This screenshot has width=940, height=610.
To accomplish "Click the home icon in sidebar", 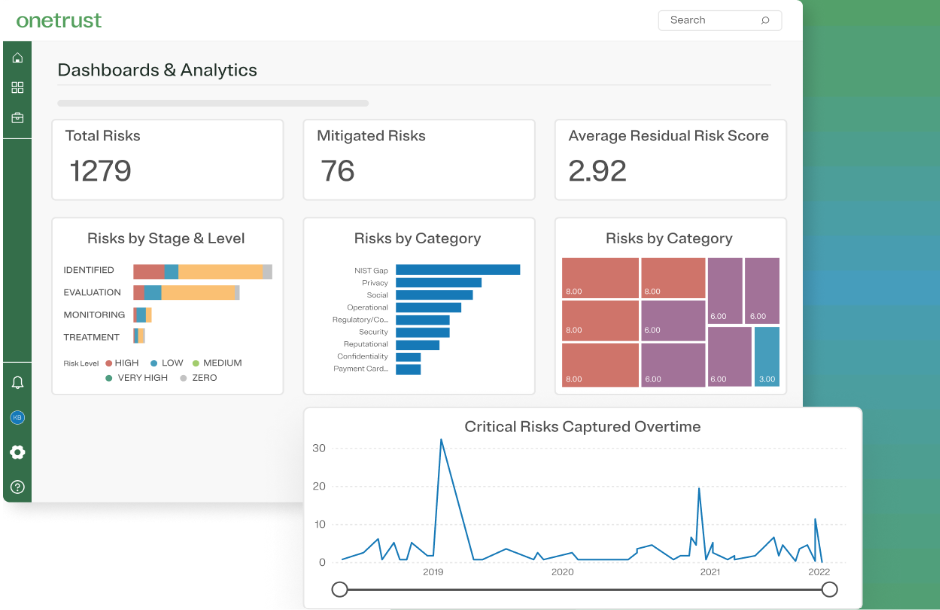I will pyautogui.click(x=17, y=58).
